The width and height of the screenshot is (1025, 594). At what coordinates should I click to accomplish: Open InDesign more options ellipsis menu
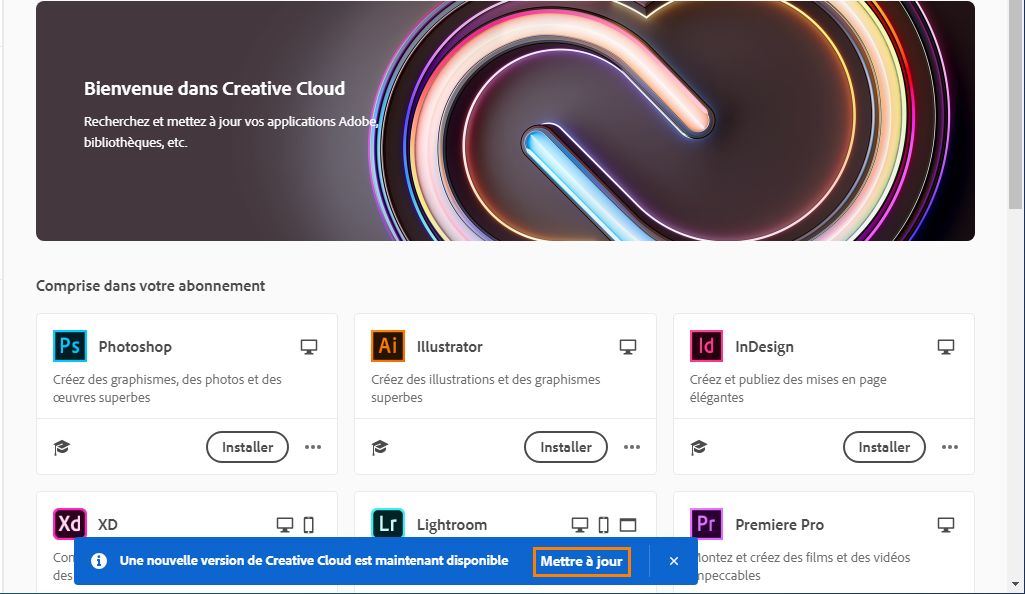tap(950, 447)
